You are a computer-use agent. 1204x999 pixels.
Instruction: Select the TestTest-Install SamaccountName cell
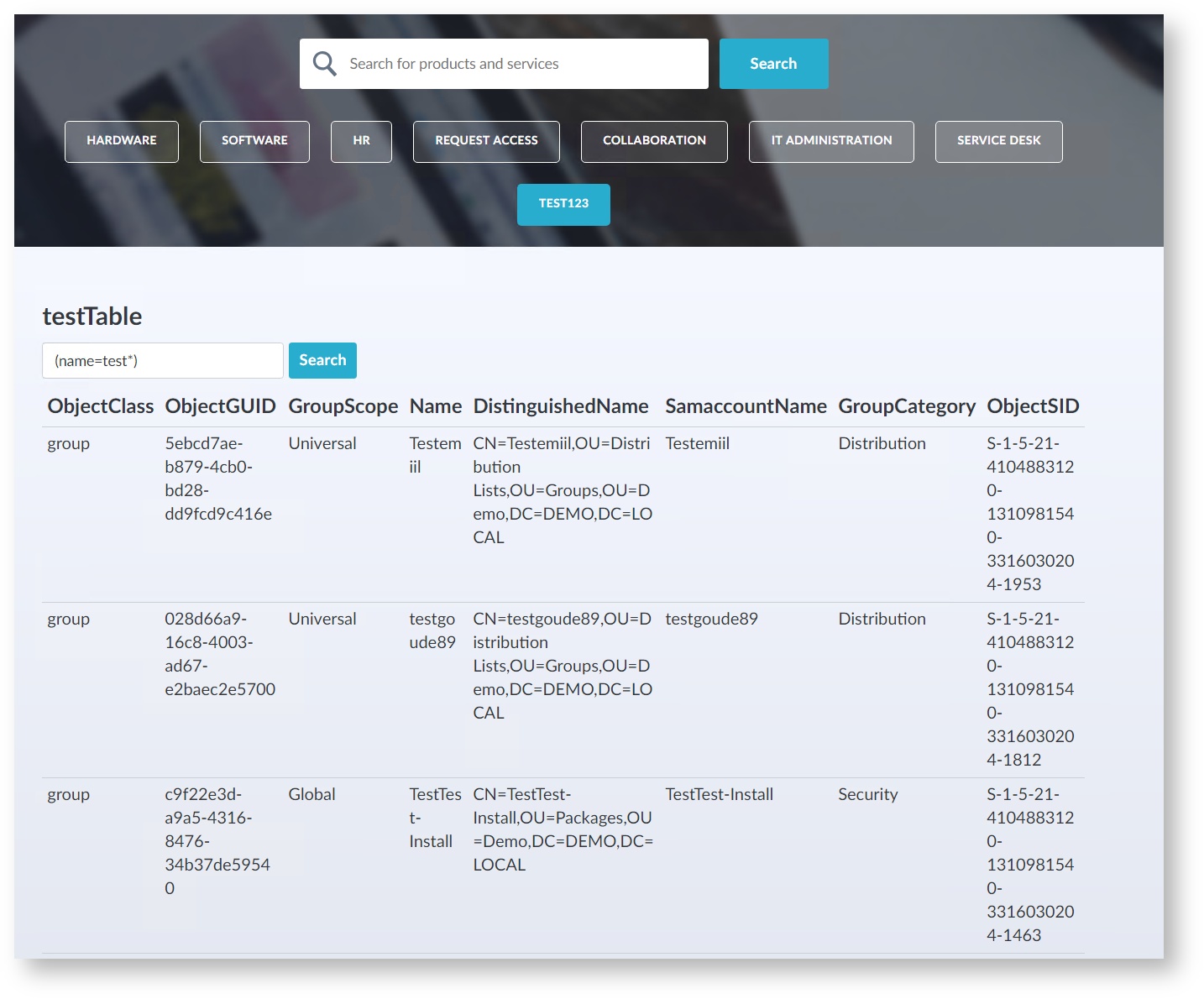(x=719, y=794)
